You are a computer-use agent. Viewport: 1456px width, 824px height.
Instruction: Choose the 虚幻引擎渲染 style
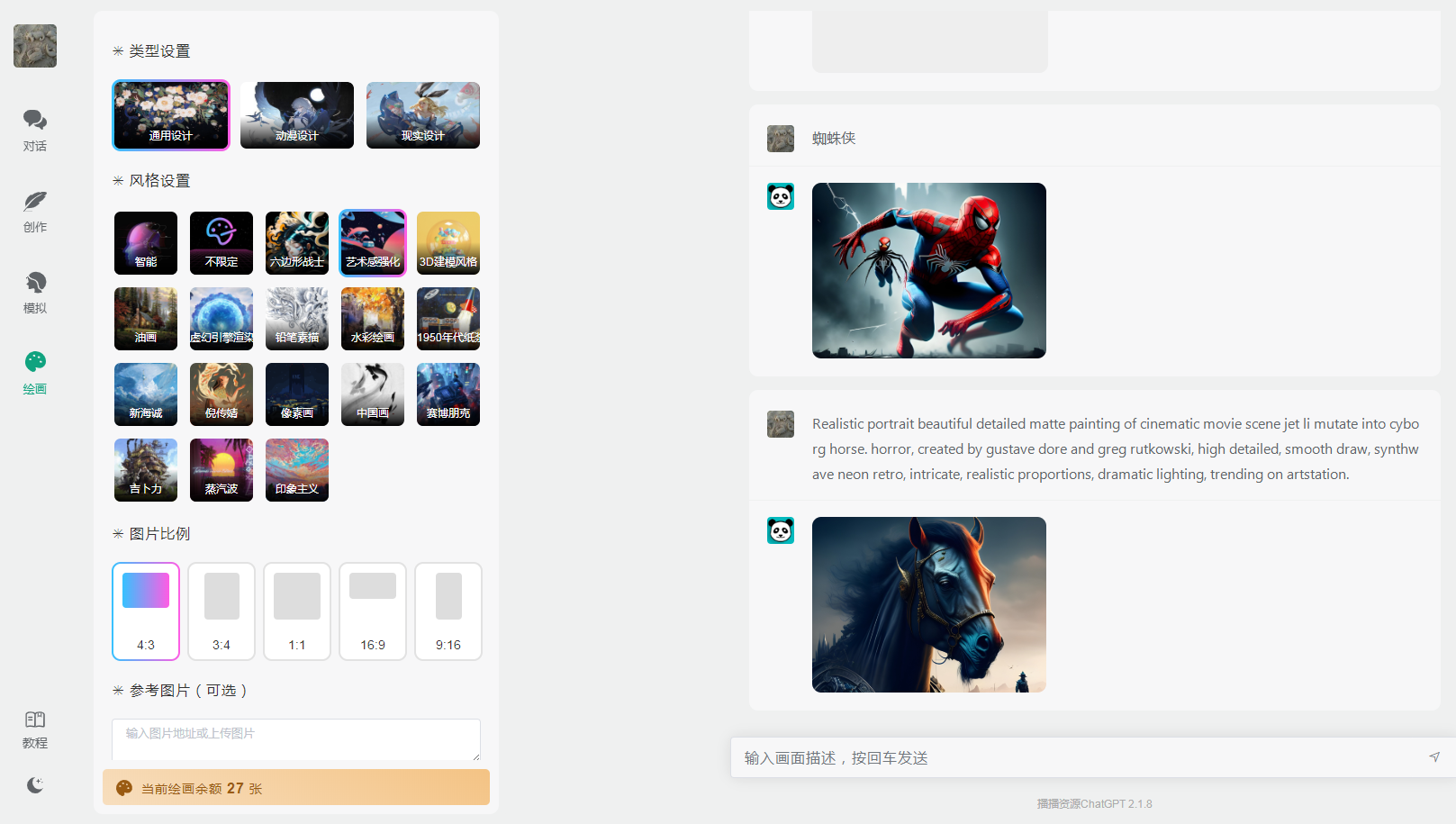click(x=222, y=319)
